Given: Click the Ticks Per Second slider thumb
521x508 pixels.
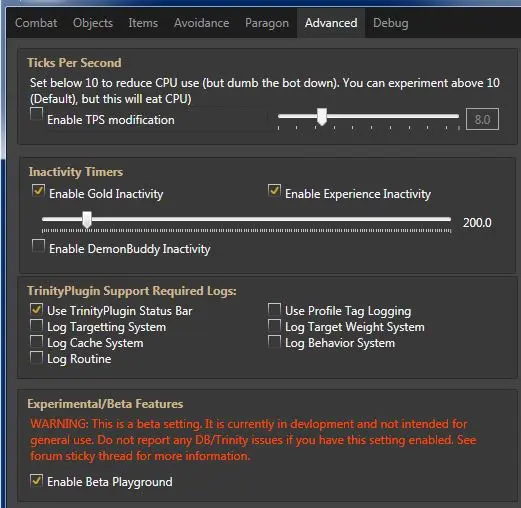Looking at the screenshot, I should [322, 116].
